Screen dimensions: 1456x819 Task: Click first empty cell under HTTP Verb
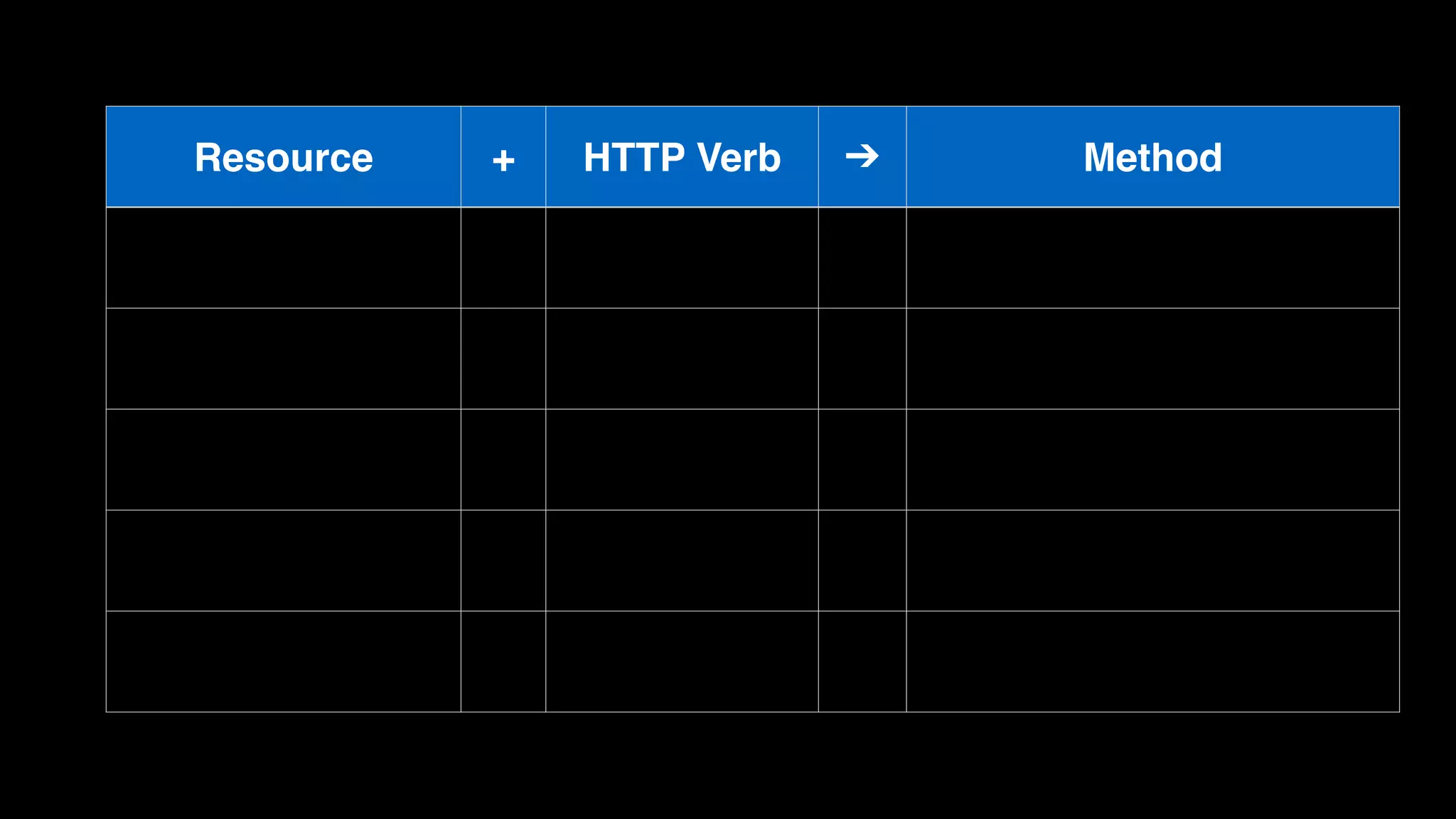pyautogui.click(x=682, y=257)
